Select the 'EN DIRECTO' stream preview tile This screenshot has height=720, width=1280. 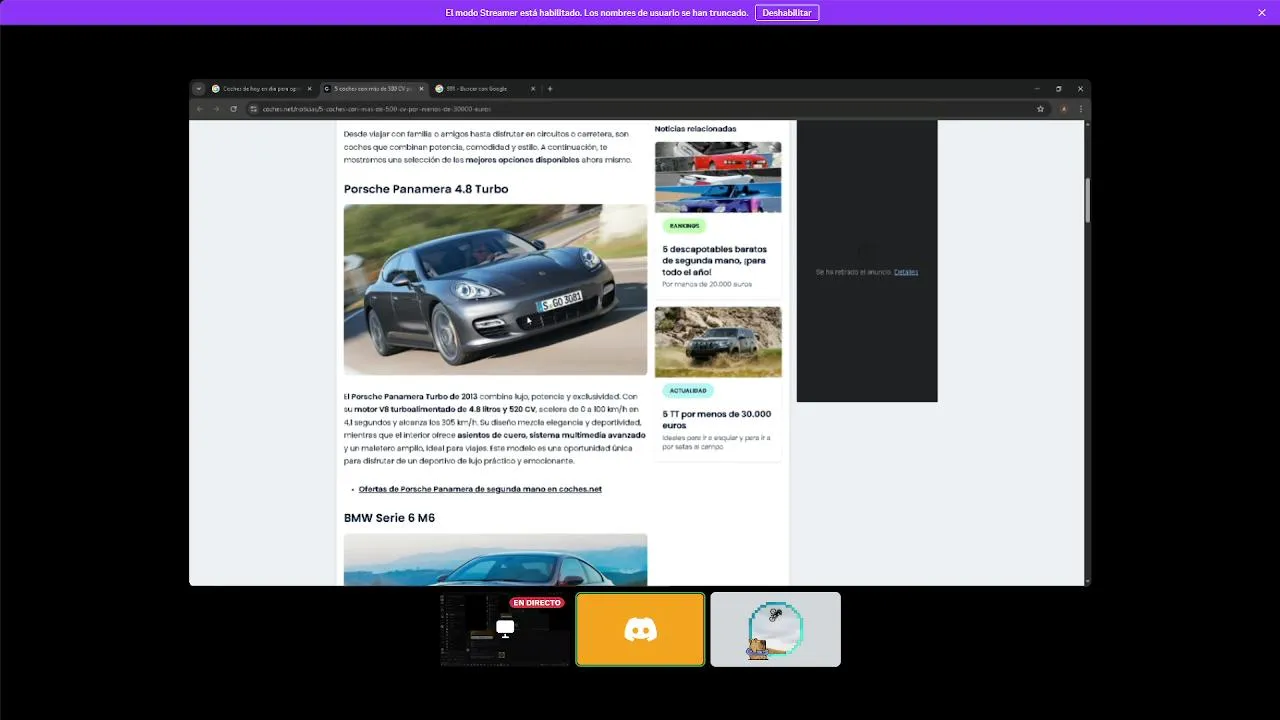[x=506, y=629]
